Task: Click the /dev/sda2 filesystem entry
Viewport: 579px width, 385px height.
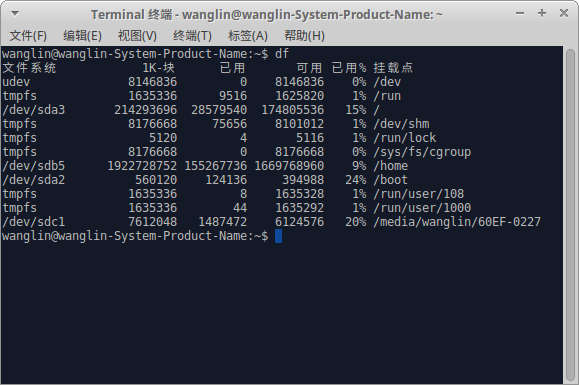Action: coord(34,180)
